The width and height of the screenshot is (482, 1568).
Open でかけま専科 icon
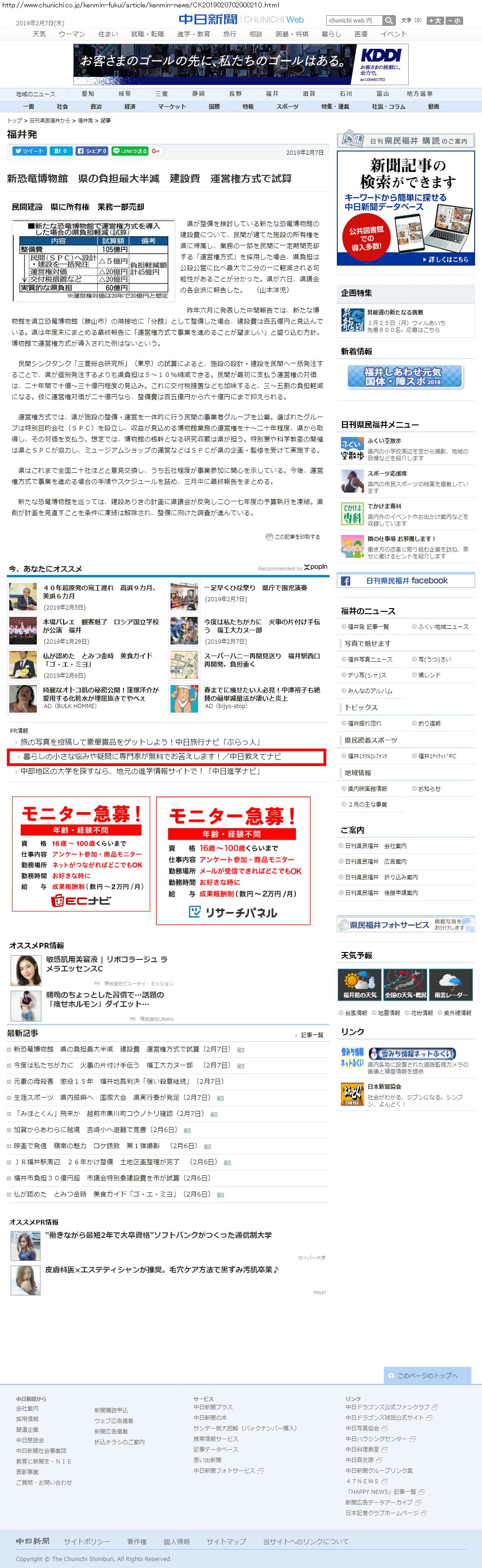tap(352, 514)
